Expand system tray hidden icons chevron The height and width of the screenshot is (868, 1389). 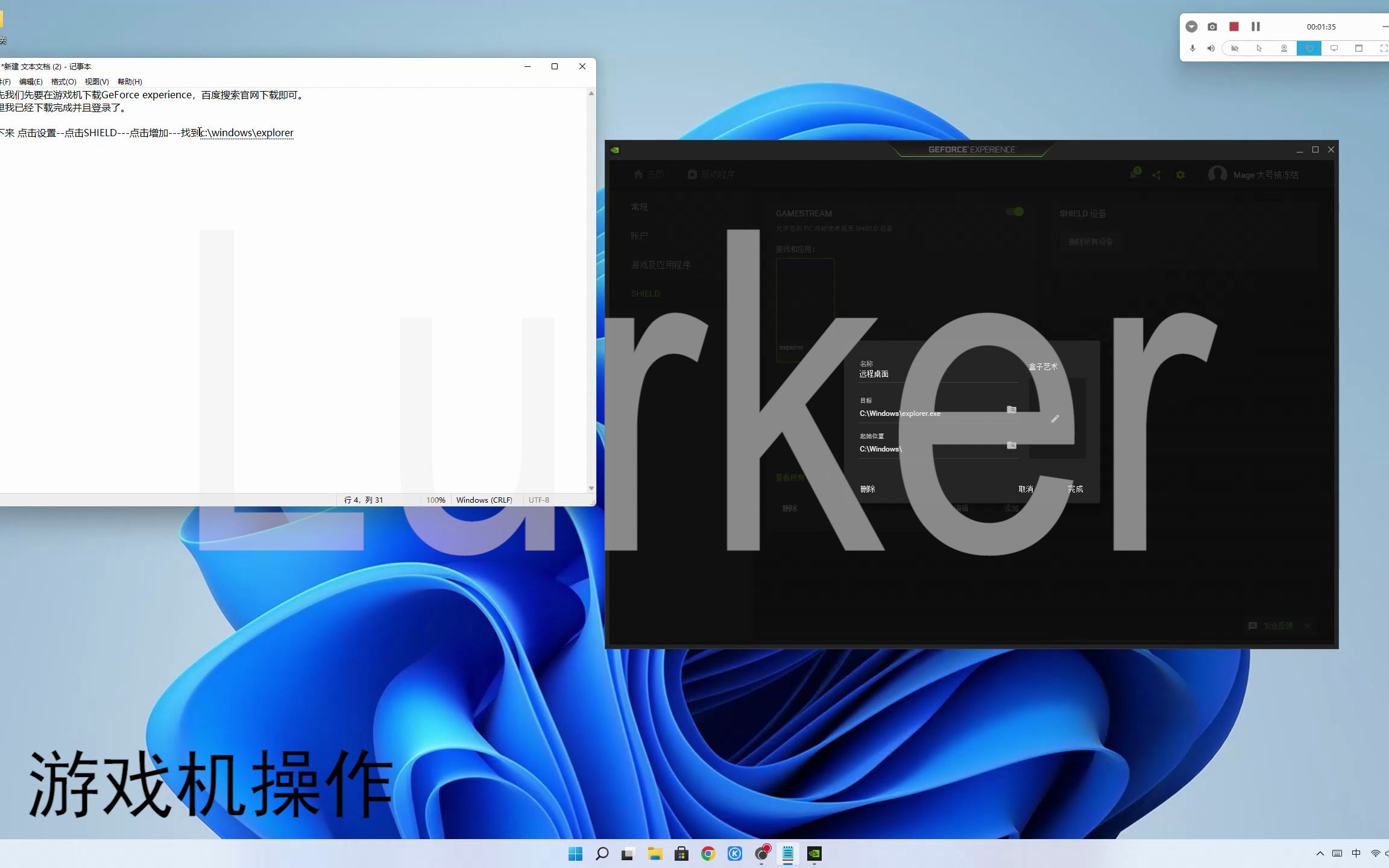[1320, 854]
